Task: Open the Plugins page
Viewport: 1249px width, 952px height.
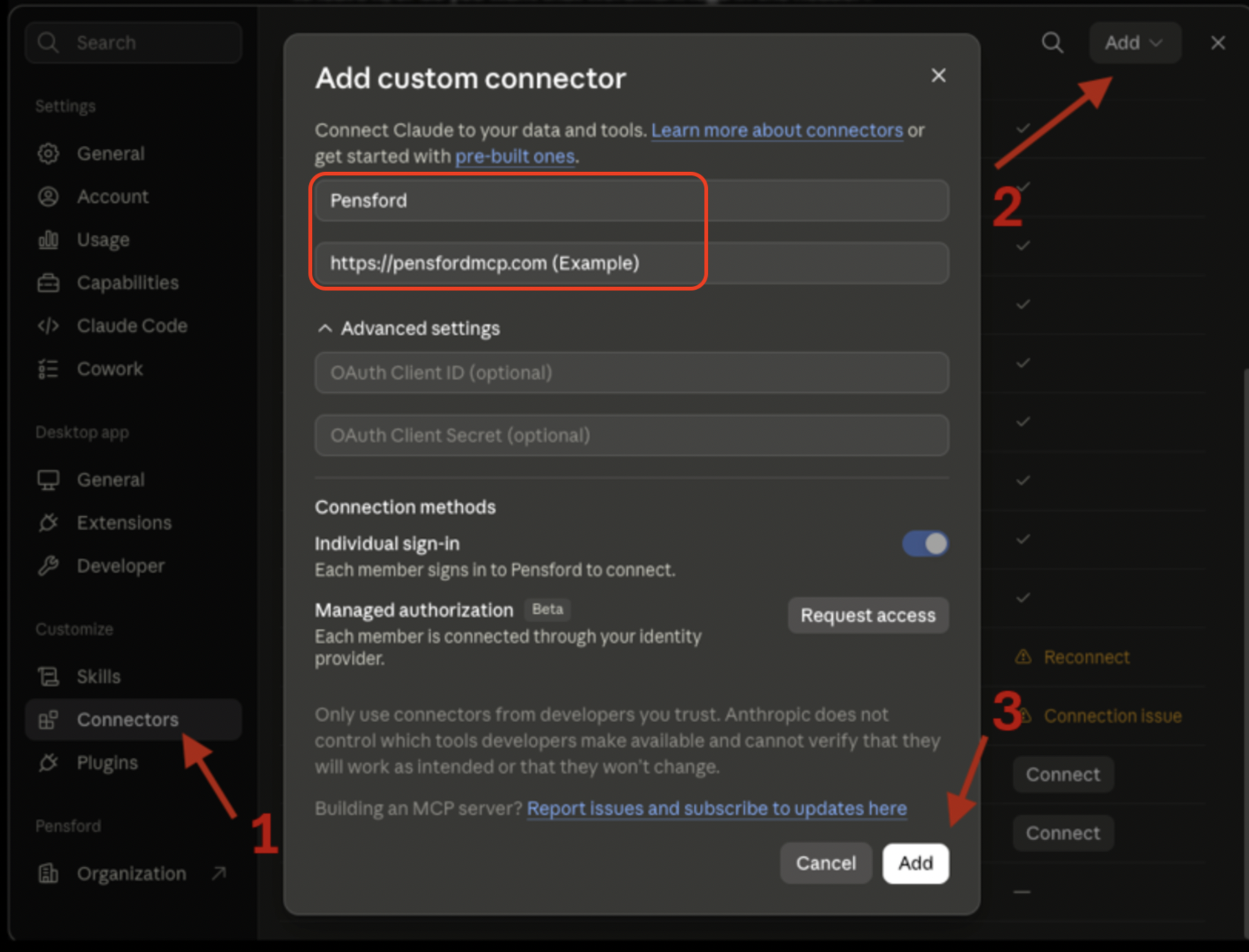Action: point(133,763)
